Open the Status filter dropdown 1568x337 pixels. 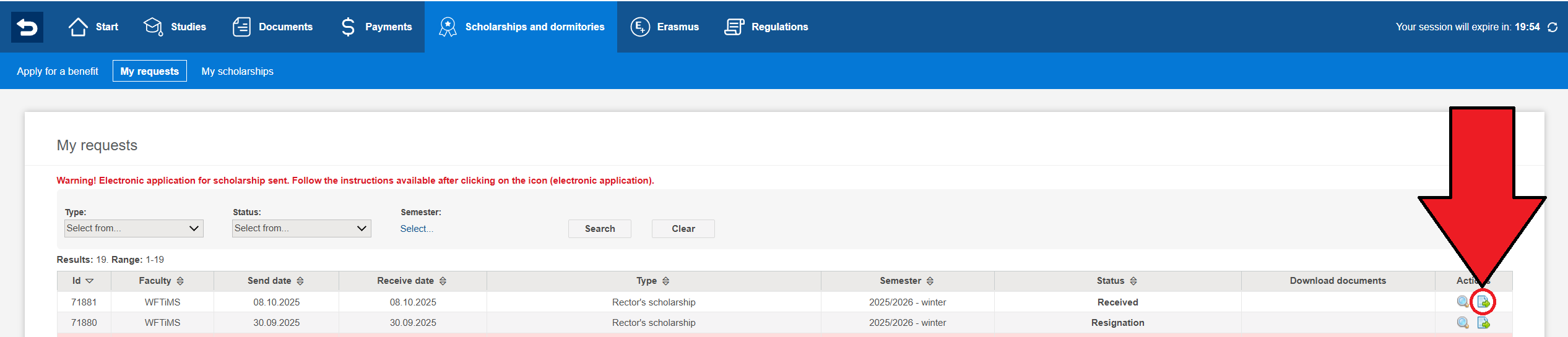[301, 228]
